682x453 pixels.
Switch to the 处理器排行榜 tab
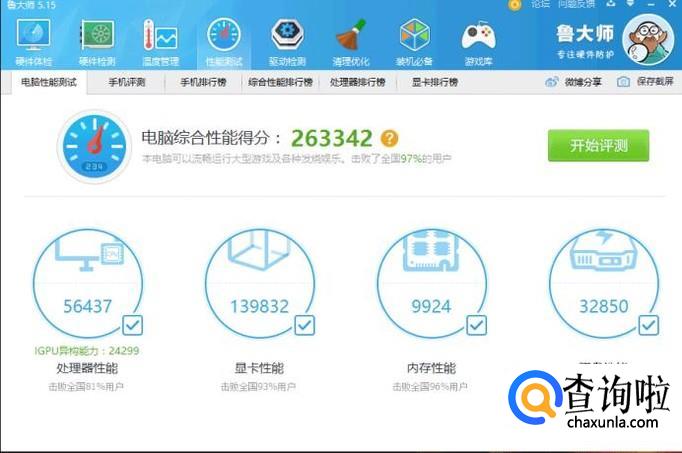358,82
